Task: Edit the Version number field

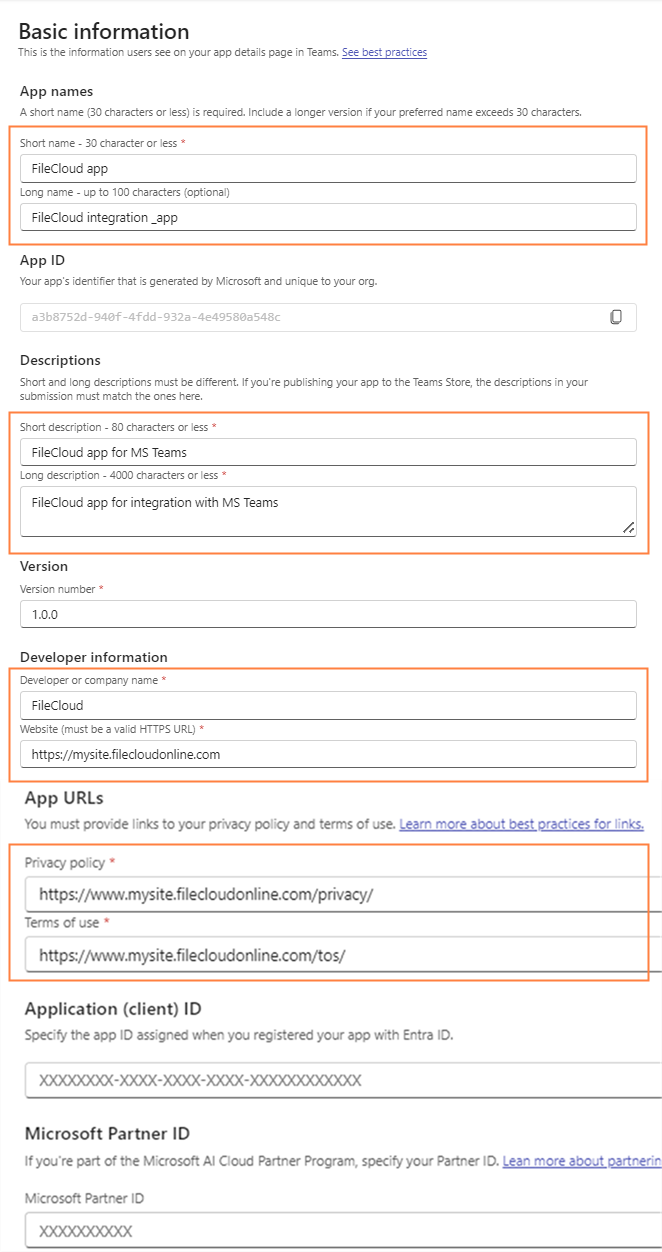Action: pos(328,614)
